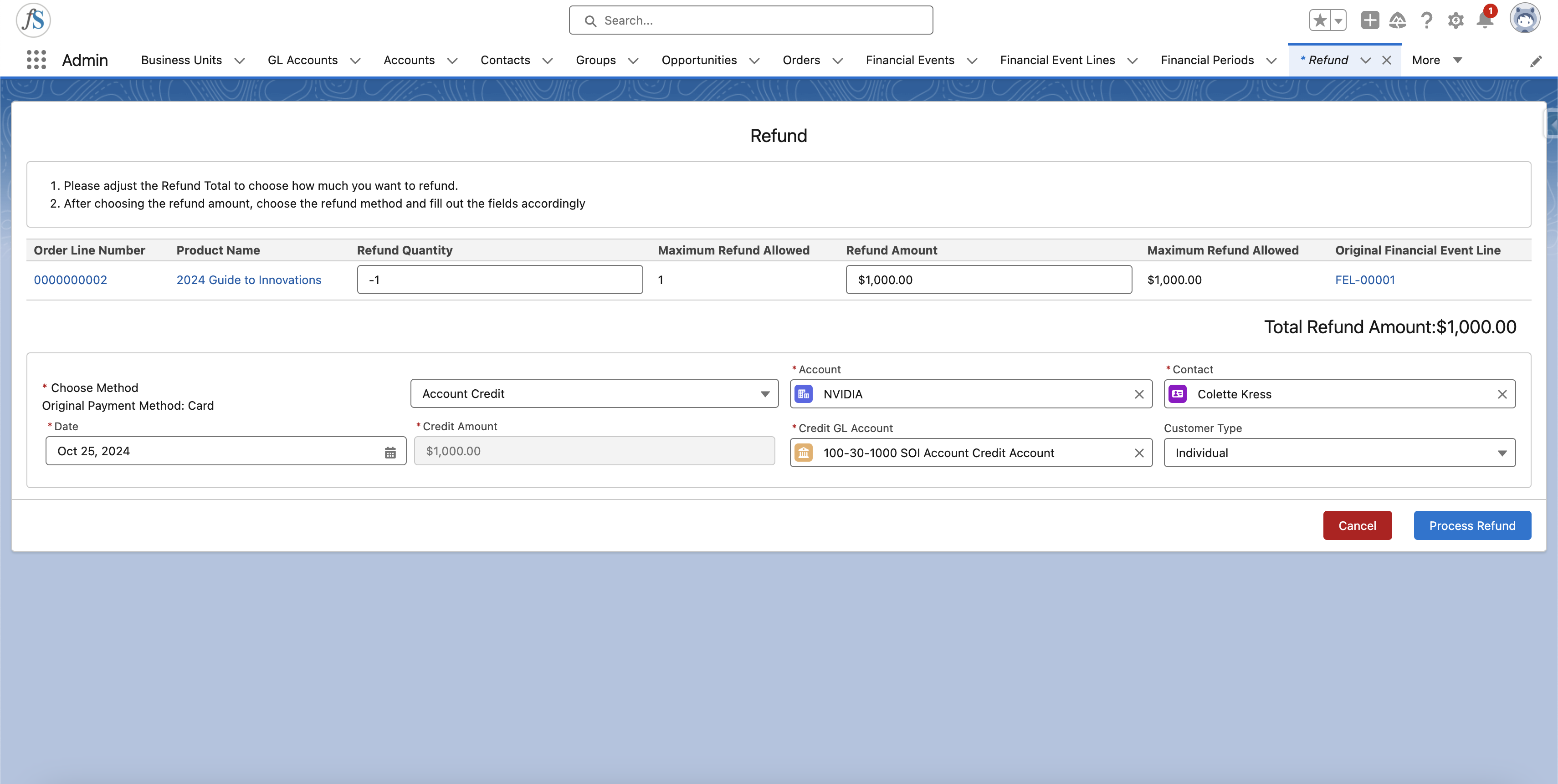Open order line 0000000002 link

click(x=70, y=280)
